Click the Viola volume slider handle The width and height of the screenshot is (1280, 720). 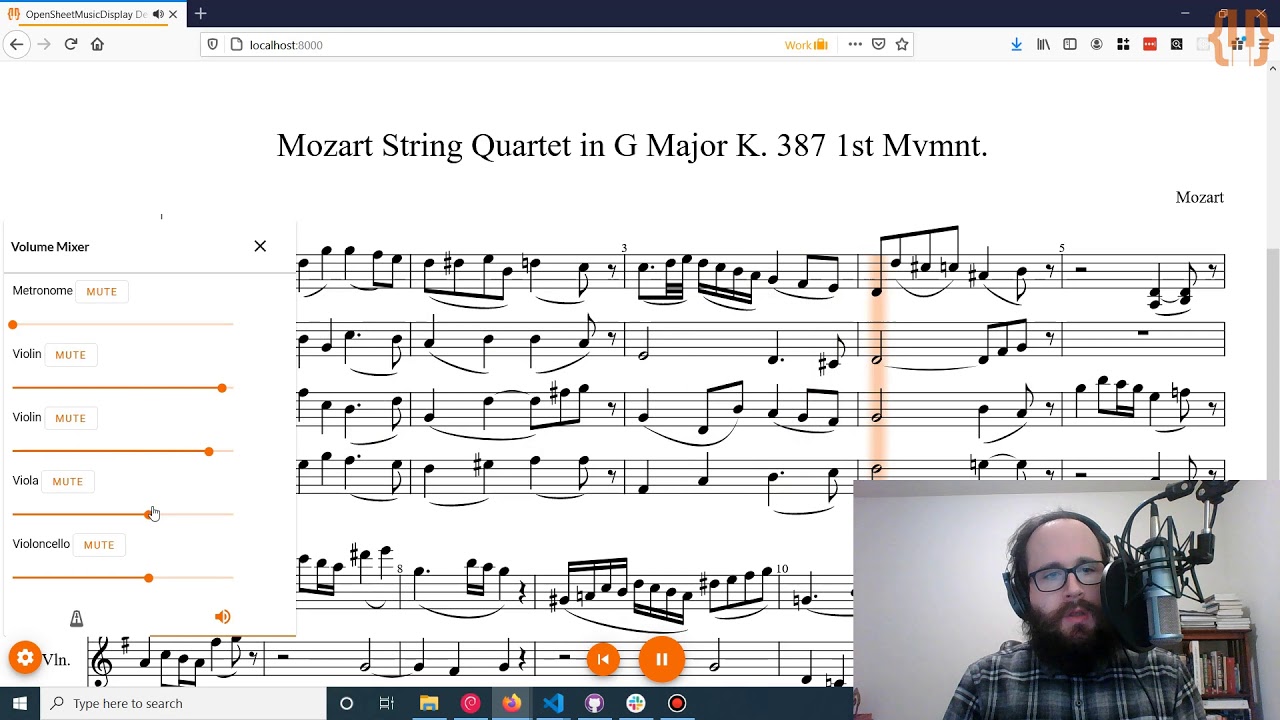[x=151, y=514]
